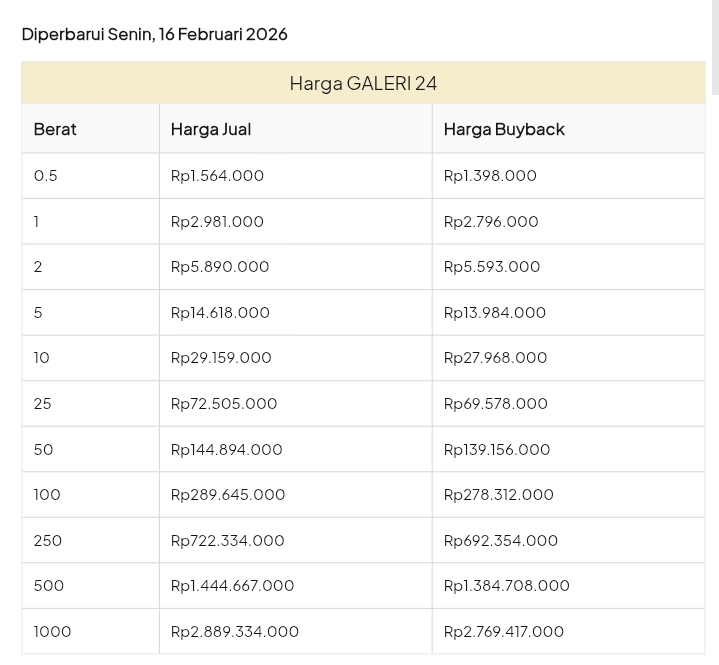Select the Rp1.564.000 selling price cell
The image size is (719, 665).
pos(217,176)
